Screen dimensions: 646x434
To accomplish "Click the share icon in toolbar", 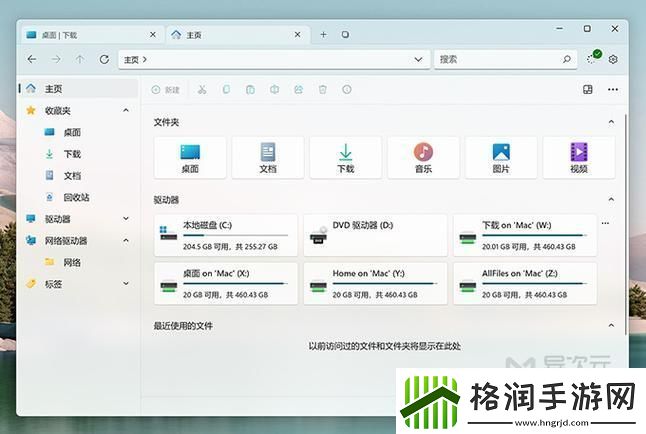I will click(x=299, y=89).
